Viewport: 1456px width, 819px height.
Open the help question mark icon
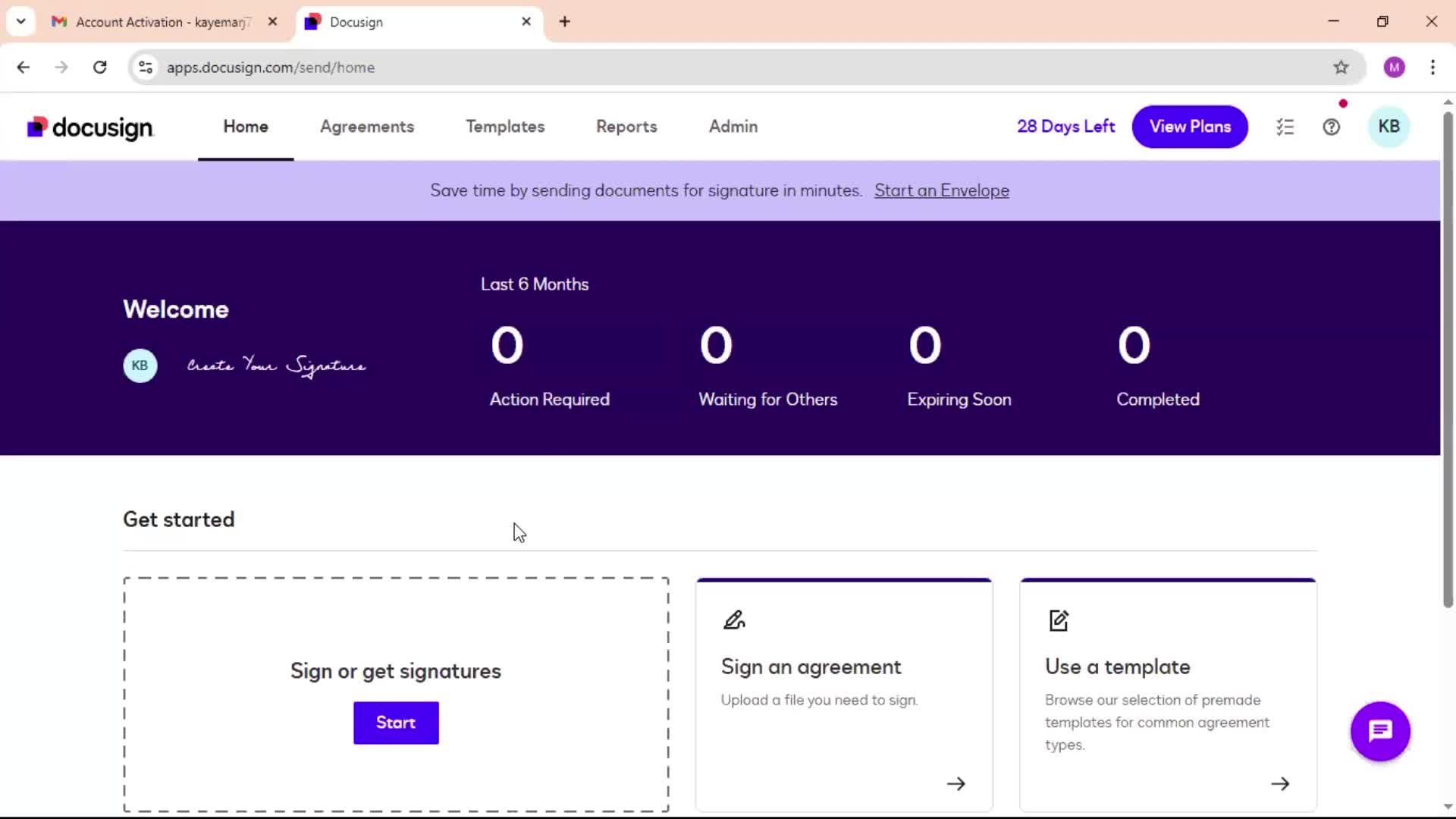tap(1331, 127)
